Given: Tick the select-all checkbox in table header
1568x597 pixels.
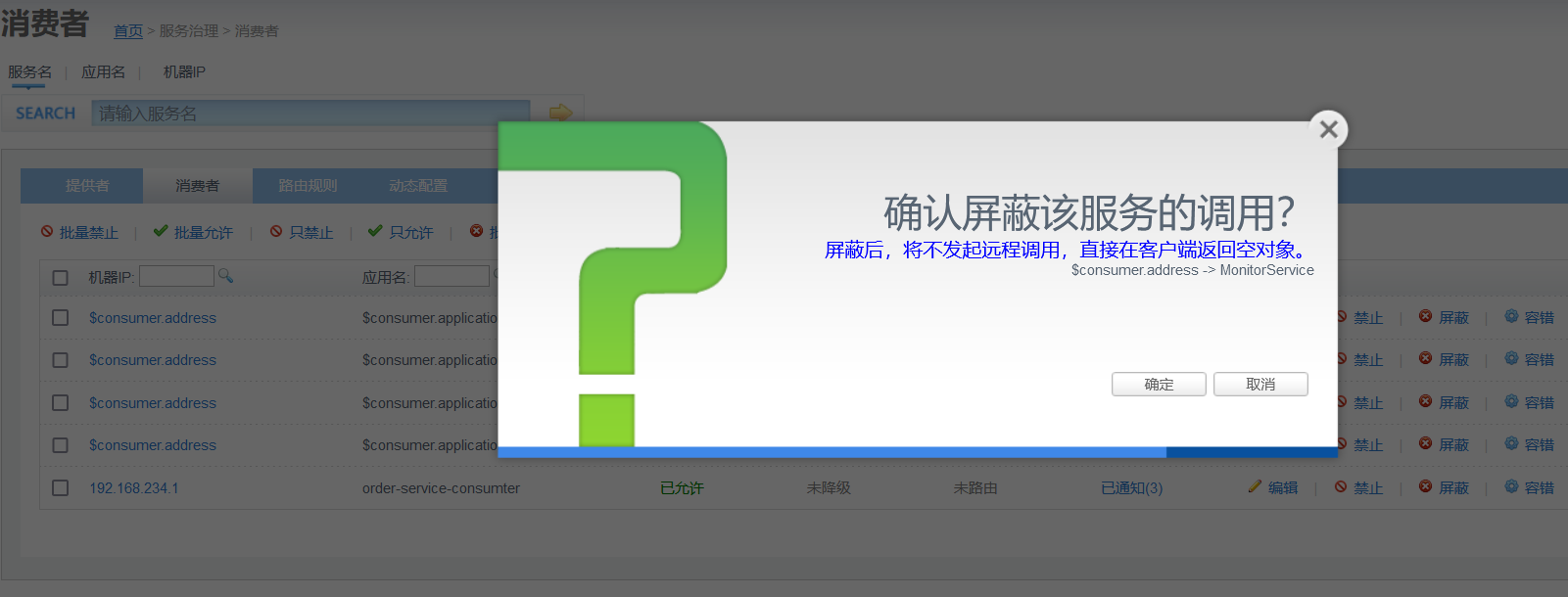Looking at the screenshot, I should tap(60, 278).
